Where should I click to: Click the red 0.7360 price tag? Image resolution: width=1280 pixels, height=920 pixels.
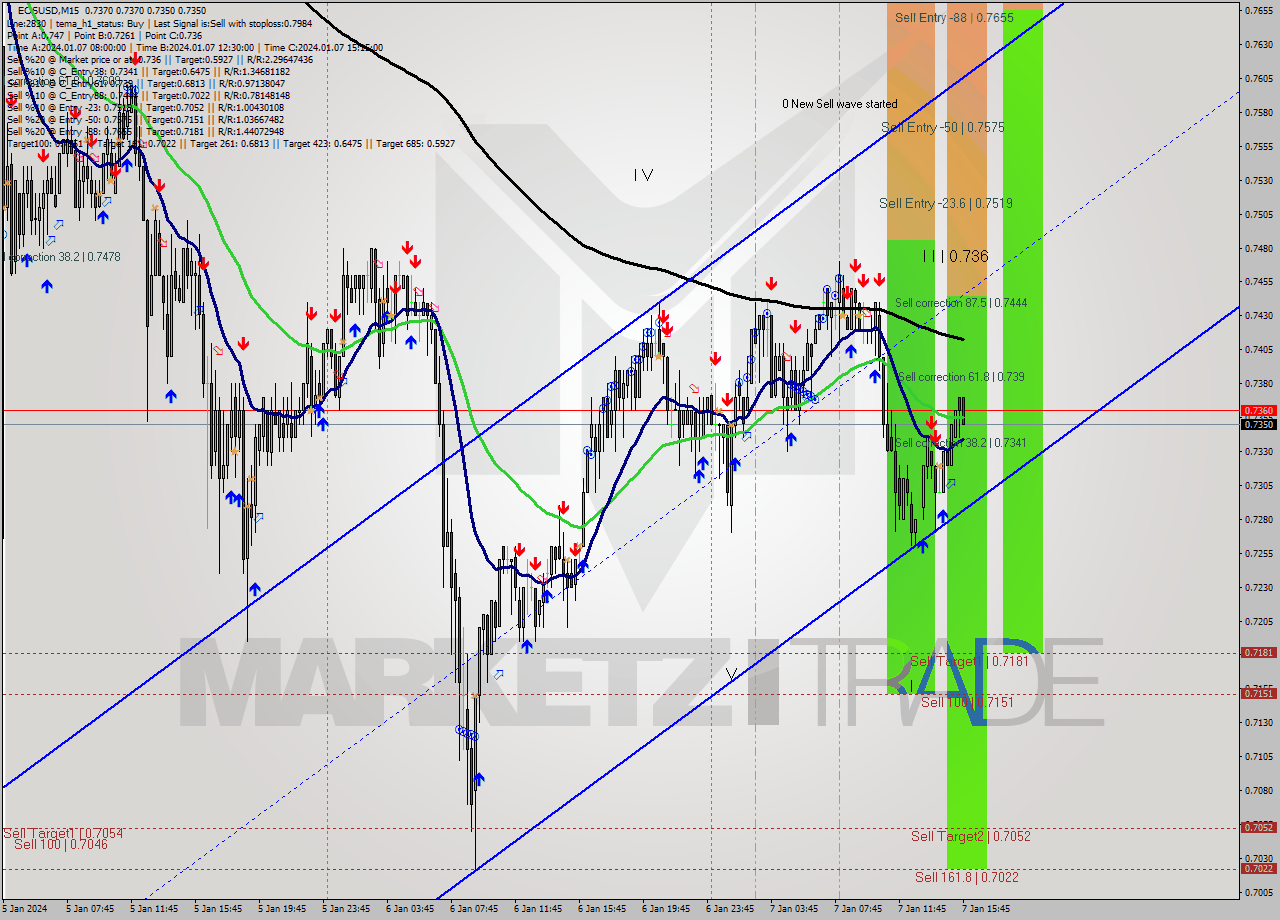(x=1258, y=411)
